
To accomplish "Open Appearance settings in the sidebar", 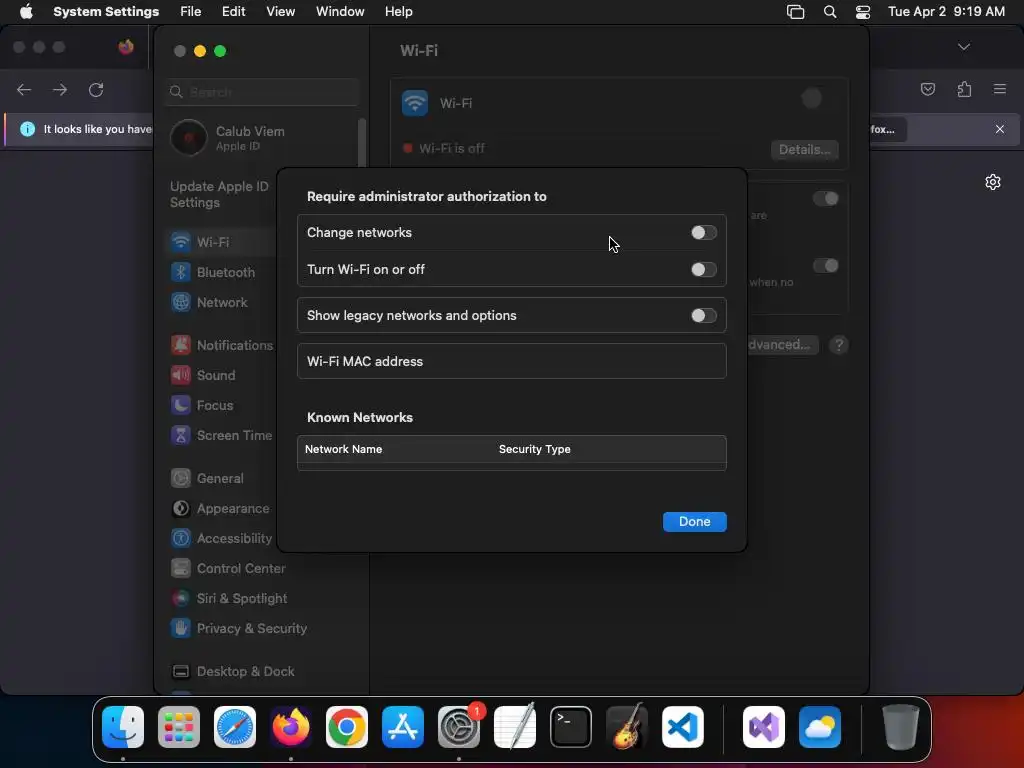I will pos(220,508).
